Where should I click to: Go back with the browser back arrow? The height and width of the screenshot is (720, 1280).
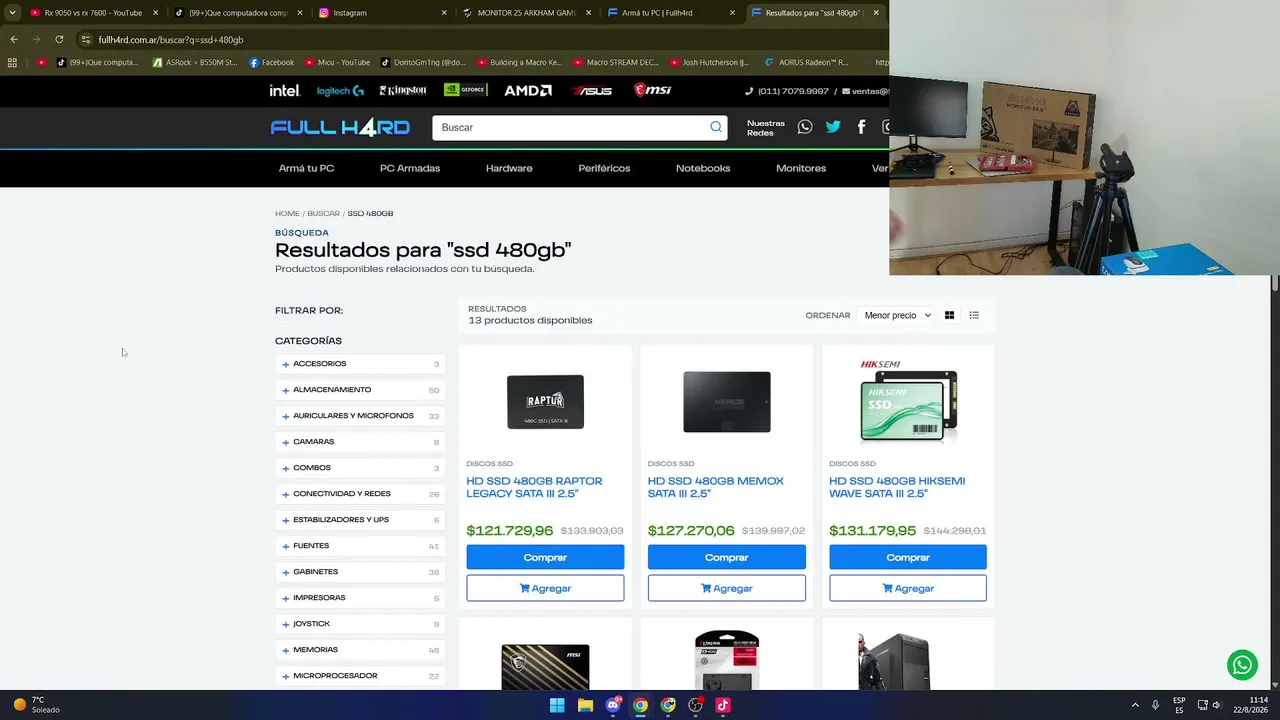[x=14, y=40]
